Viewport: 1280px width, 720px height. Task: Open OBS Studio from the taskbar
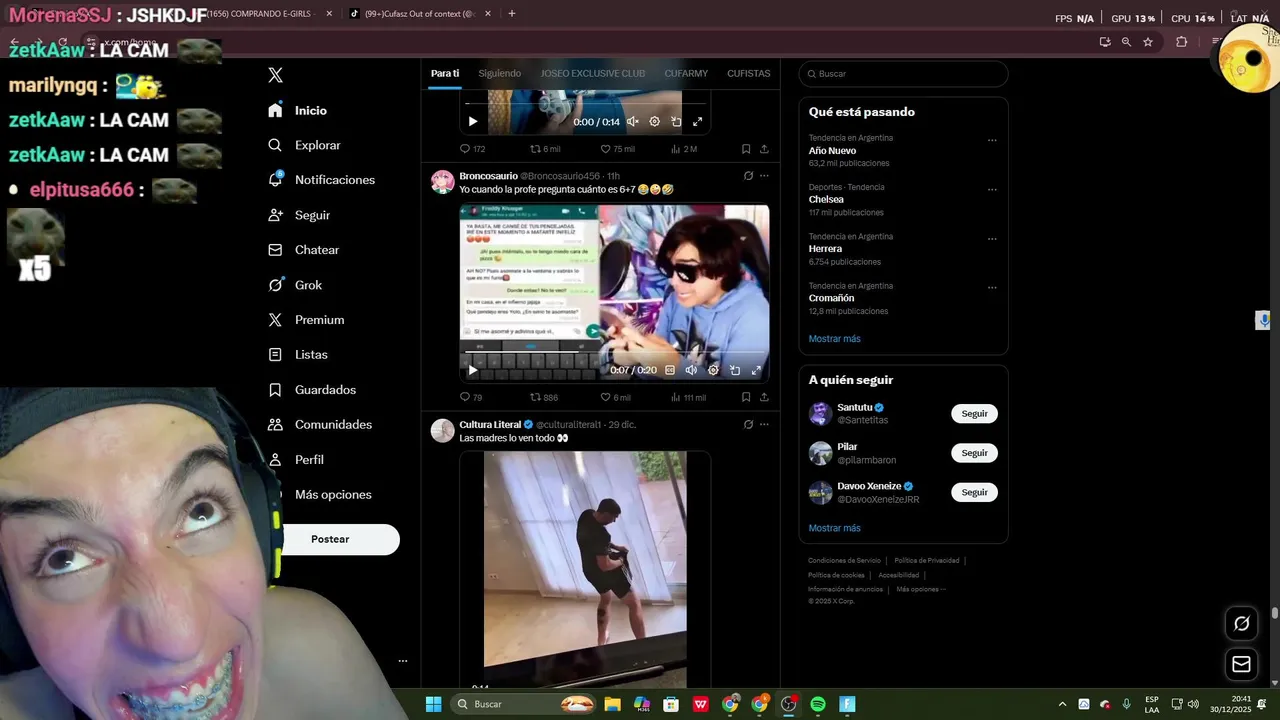coord(789,704)
